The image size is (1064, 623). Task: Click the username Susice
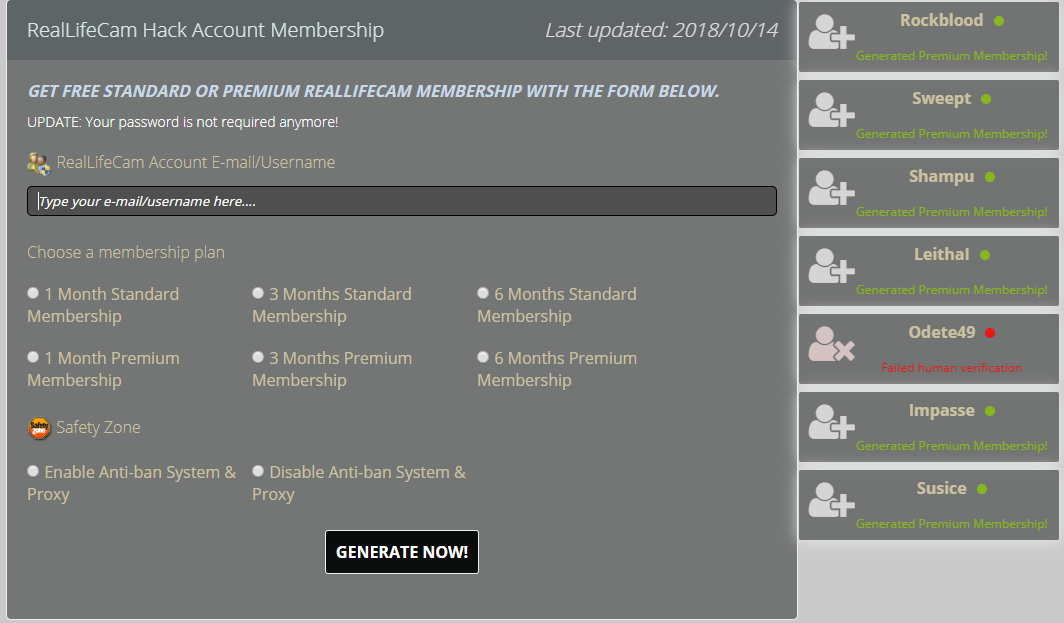point(941,489)
